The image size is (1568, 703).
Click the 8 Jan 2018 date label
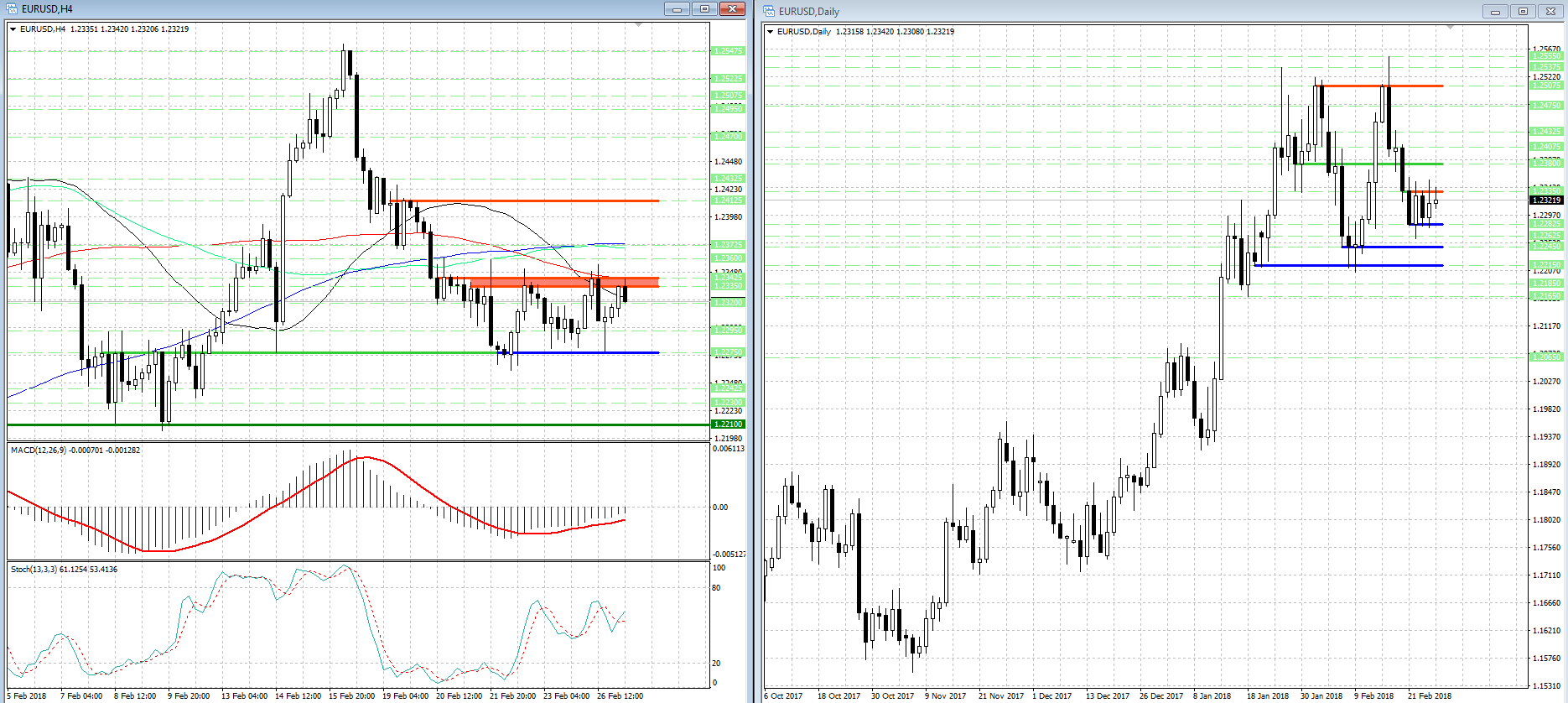pyautogui.click(x=1212, y=695)
